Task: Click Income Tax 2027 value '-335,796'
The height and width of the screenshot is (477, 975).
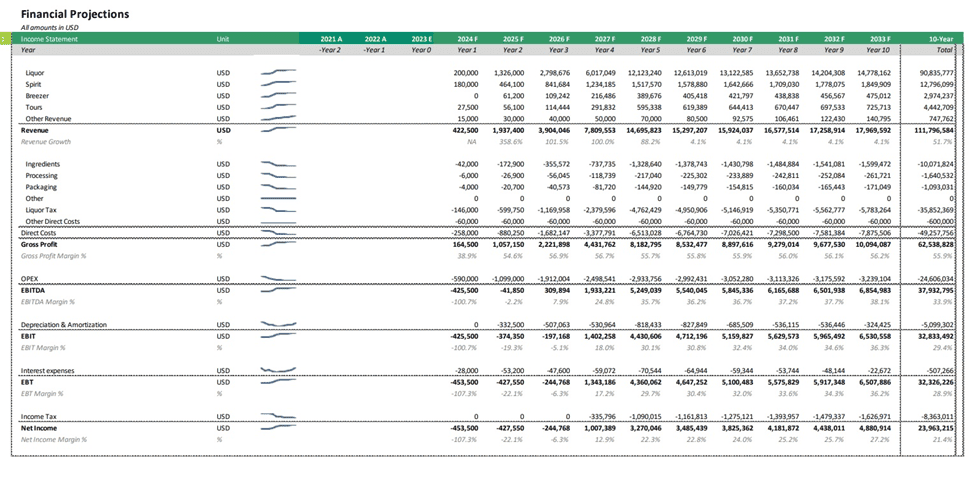Action: [x=603, y=416]
